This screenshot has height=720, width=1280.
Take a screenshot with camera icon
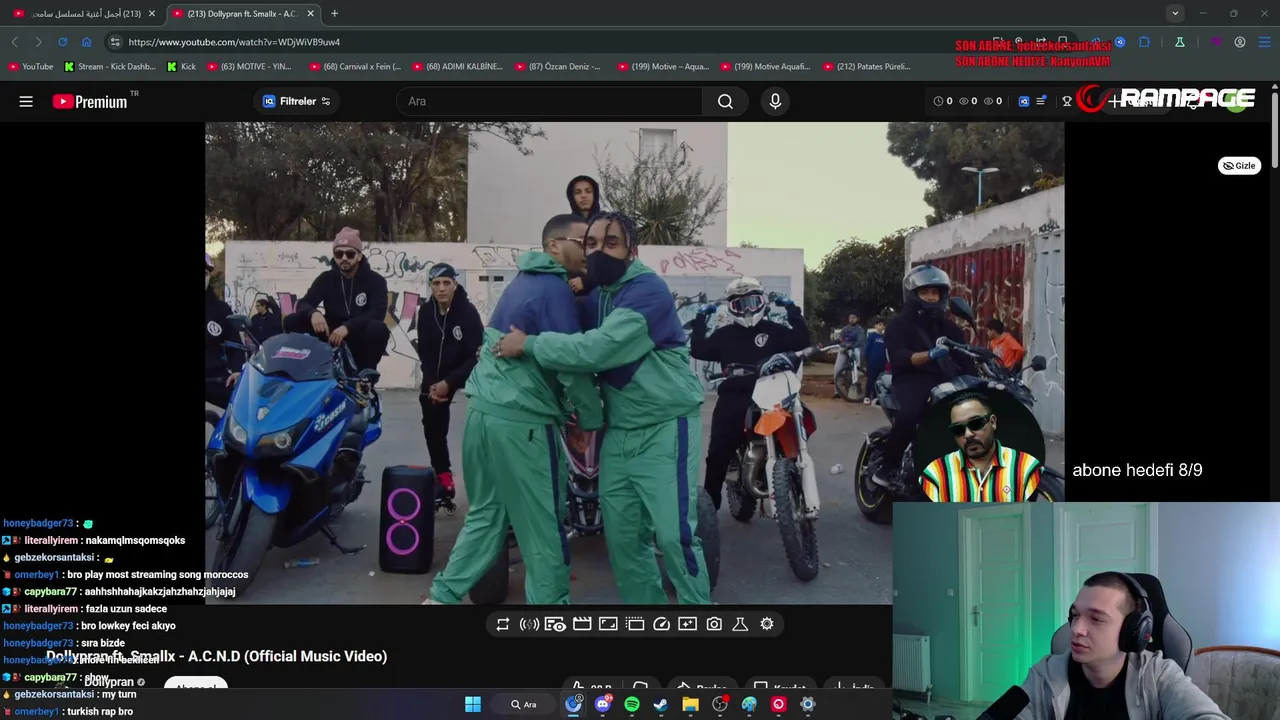tap(714, 624)
